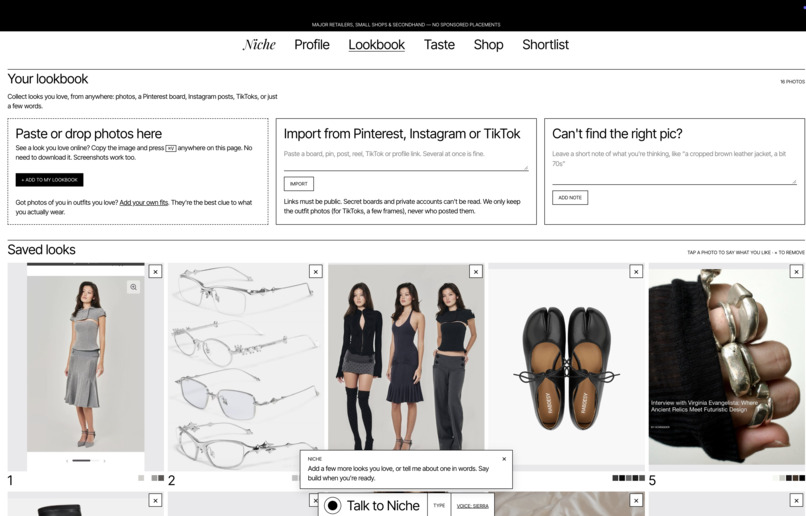The image size is (806, 516).
Task: Follow the 'Add your own fits' link
Action: tap(143, 202)
